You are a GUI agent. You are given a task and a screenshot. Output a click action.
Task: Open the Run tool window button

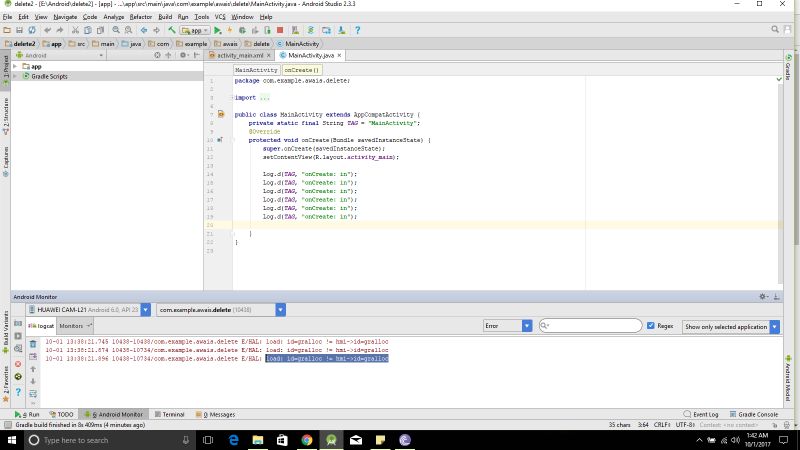(x=27, y=414)
